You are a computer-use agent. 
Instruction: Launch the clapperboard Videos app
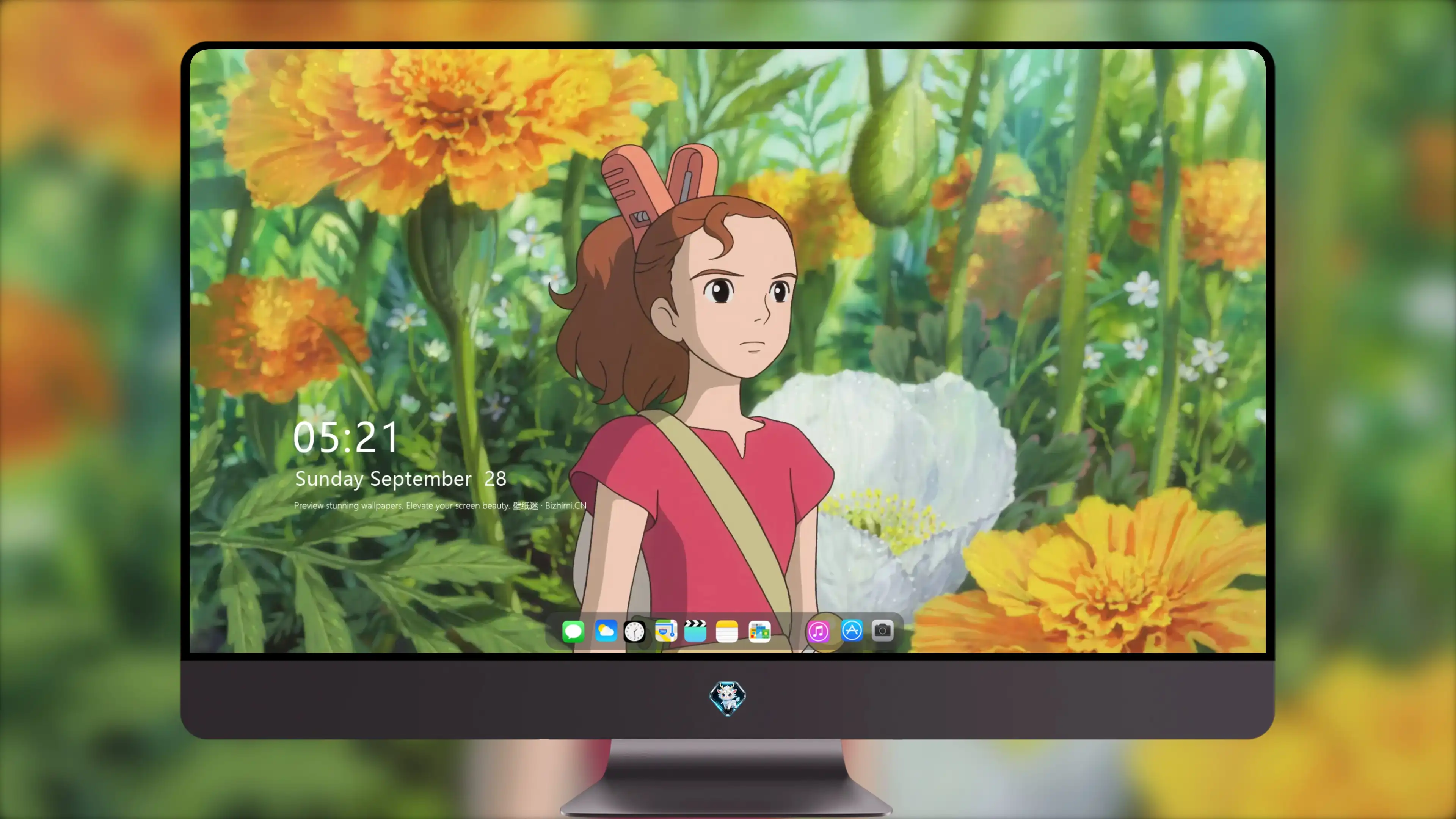click(695, 631)
